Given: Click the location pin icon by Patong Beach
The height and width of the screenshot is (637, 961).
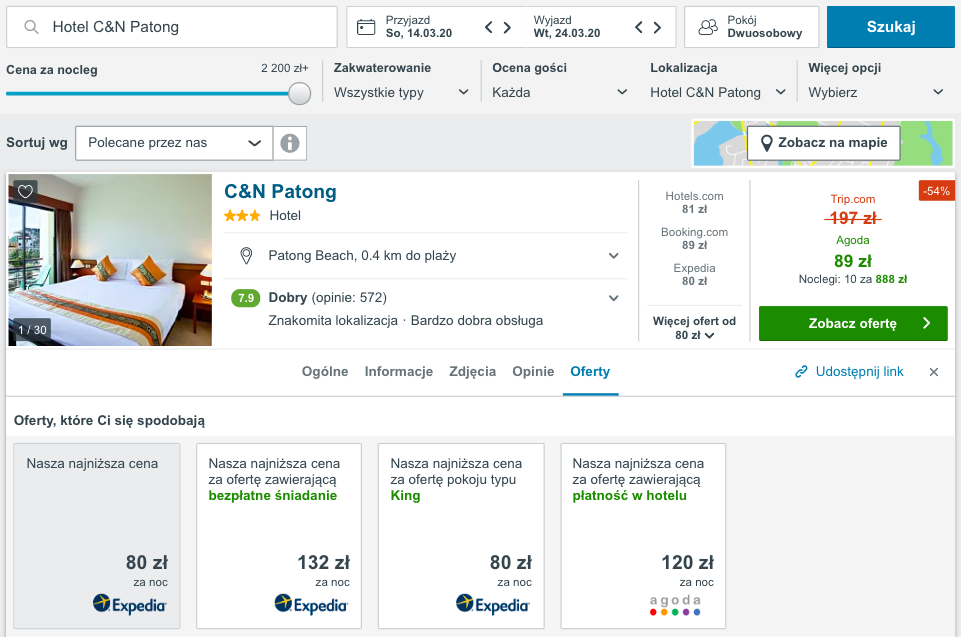Looking at the screenshot, I should [246, 256].
